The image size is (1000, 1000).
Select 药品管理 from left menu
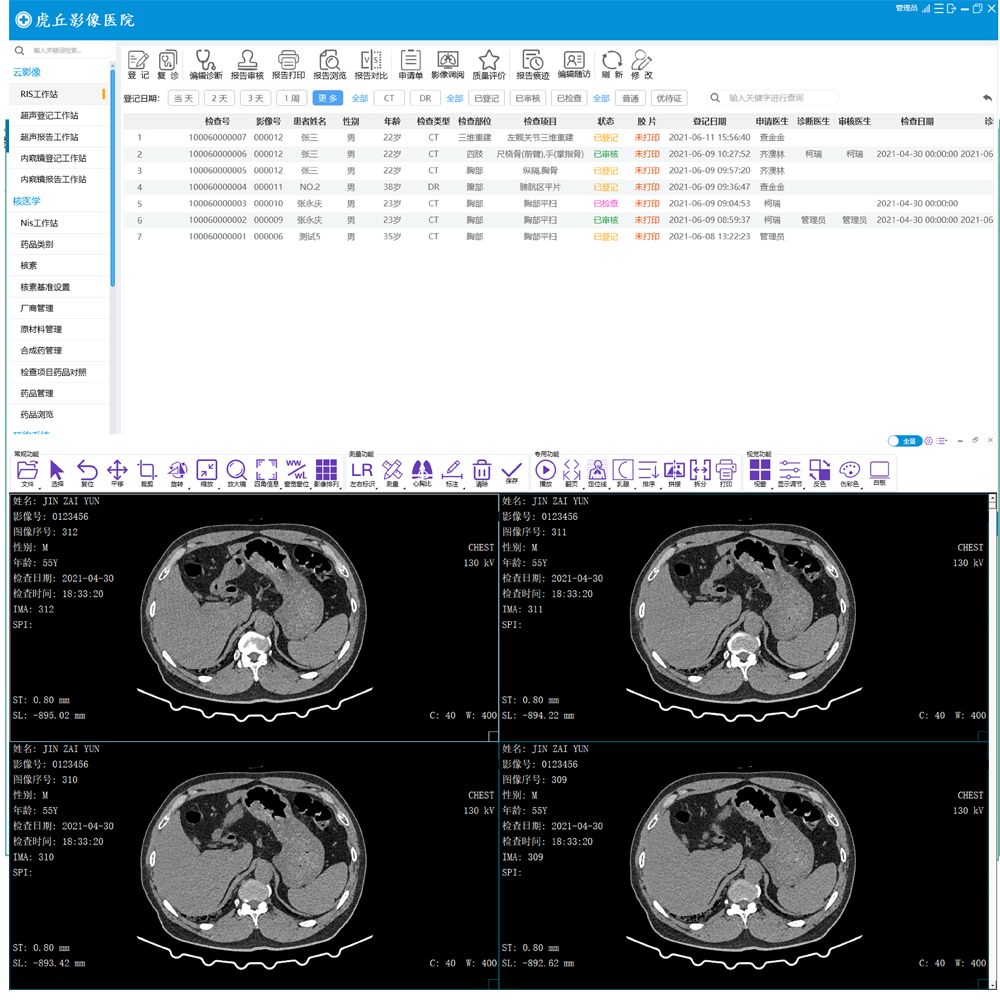[x=37, y=393]
